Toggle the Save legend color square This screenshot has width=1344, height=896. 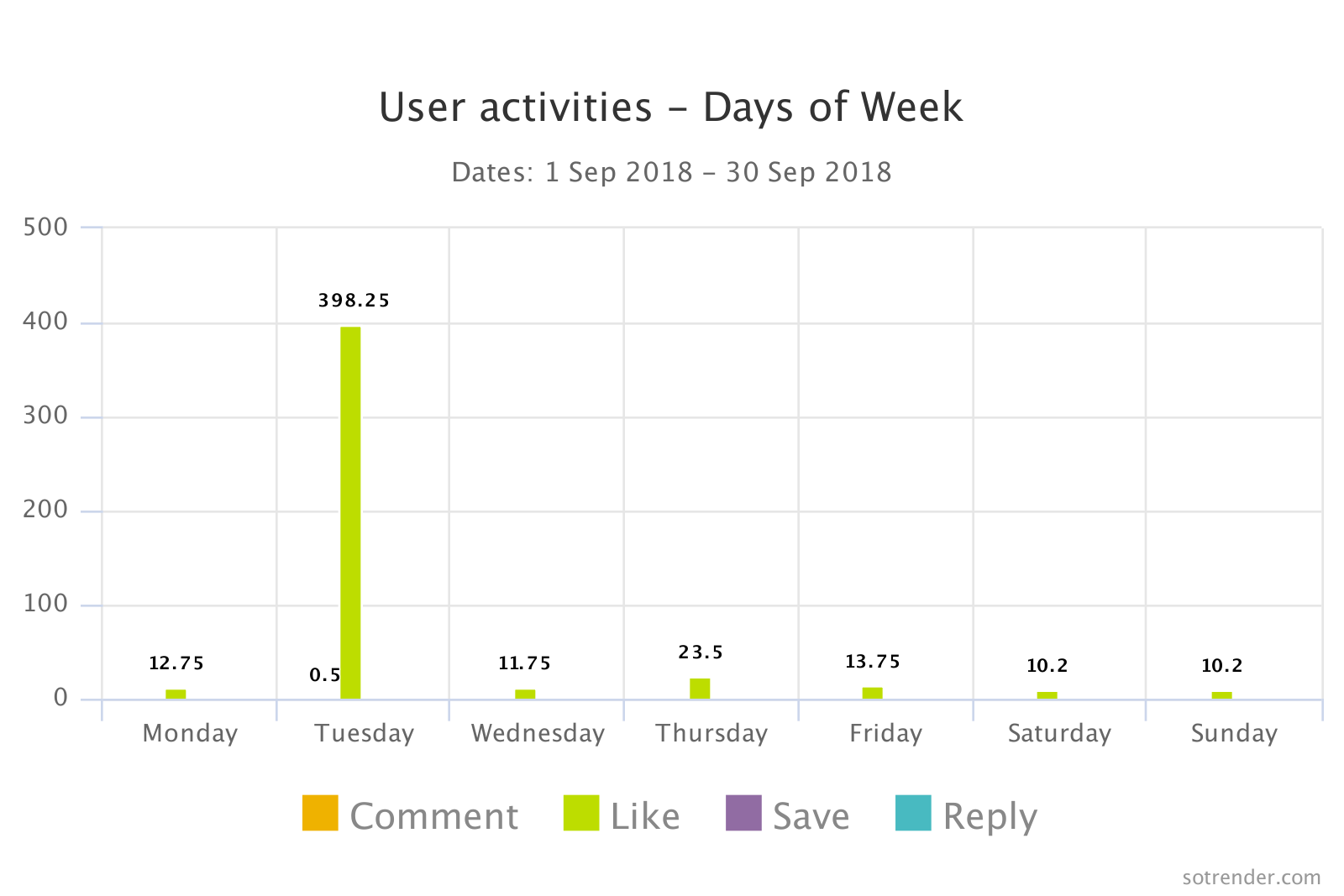743,813
